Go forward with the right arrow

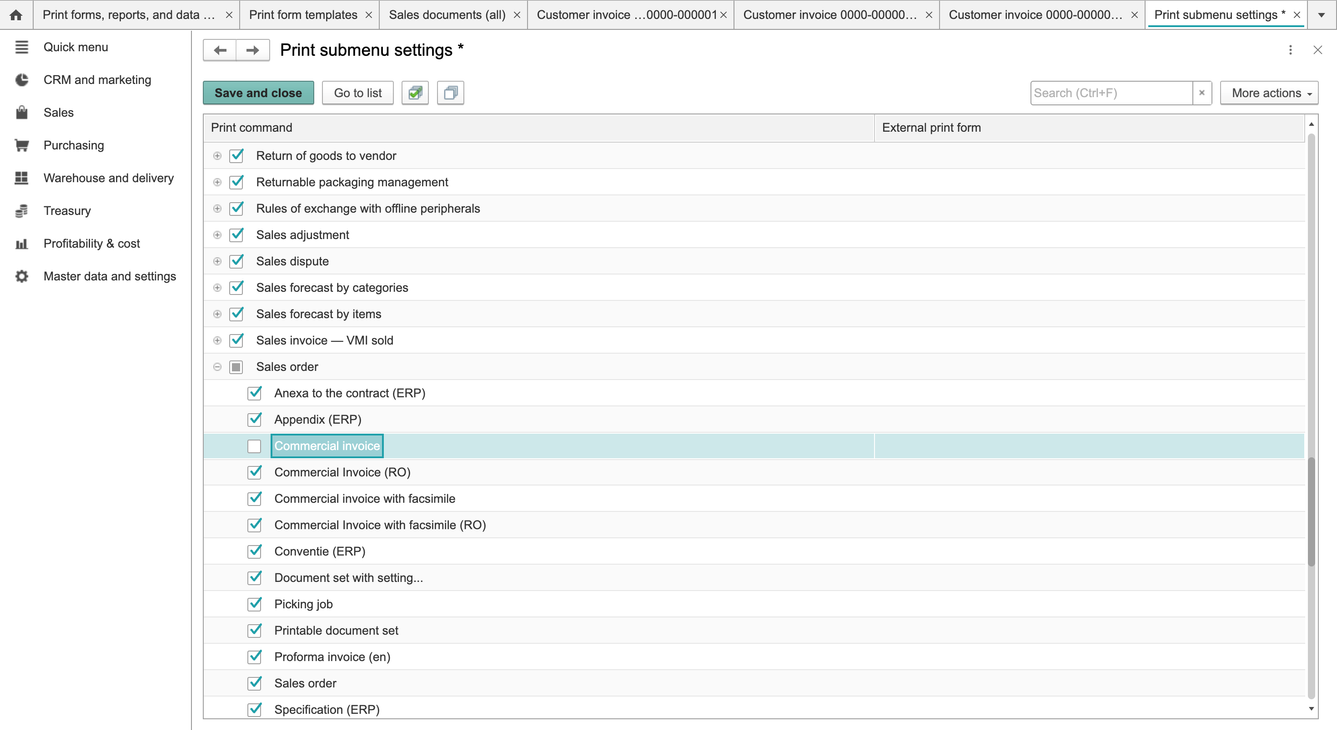(253, 50)
